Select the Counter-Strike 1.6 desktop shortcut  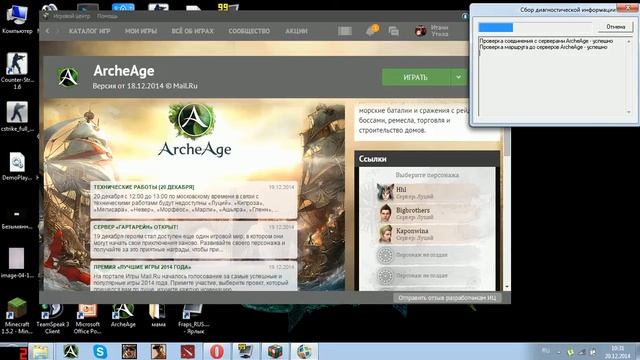pos(17,71)
